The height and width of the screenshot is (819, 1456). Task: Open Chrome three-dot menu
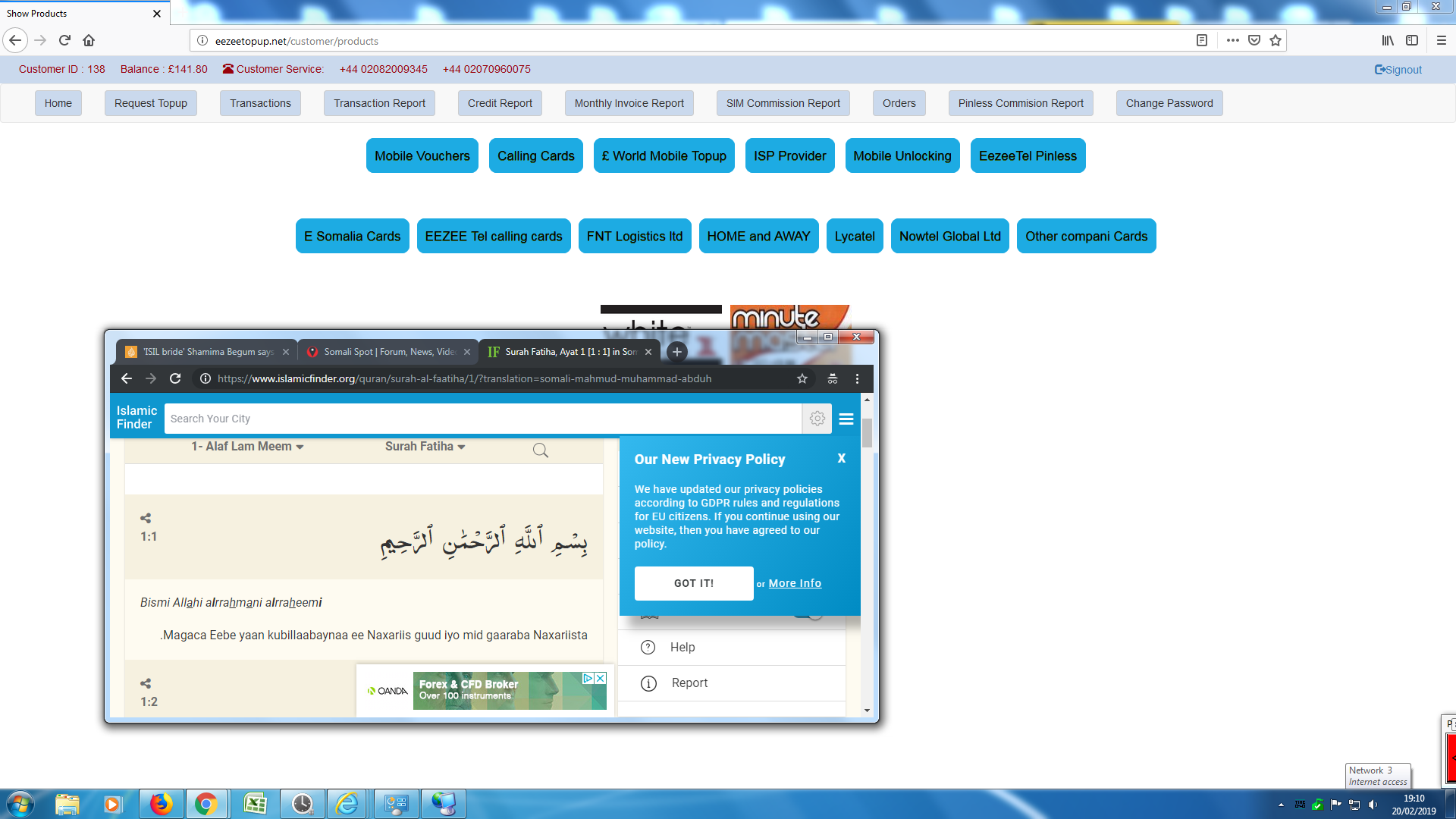(858, 378)
